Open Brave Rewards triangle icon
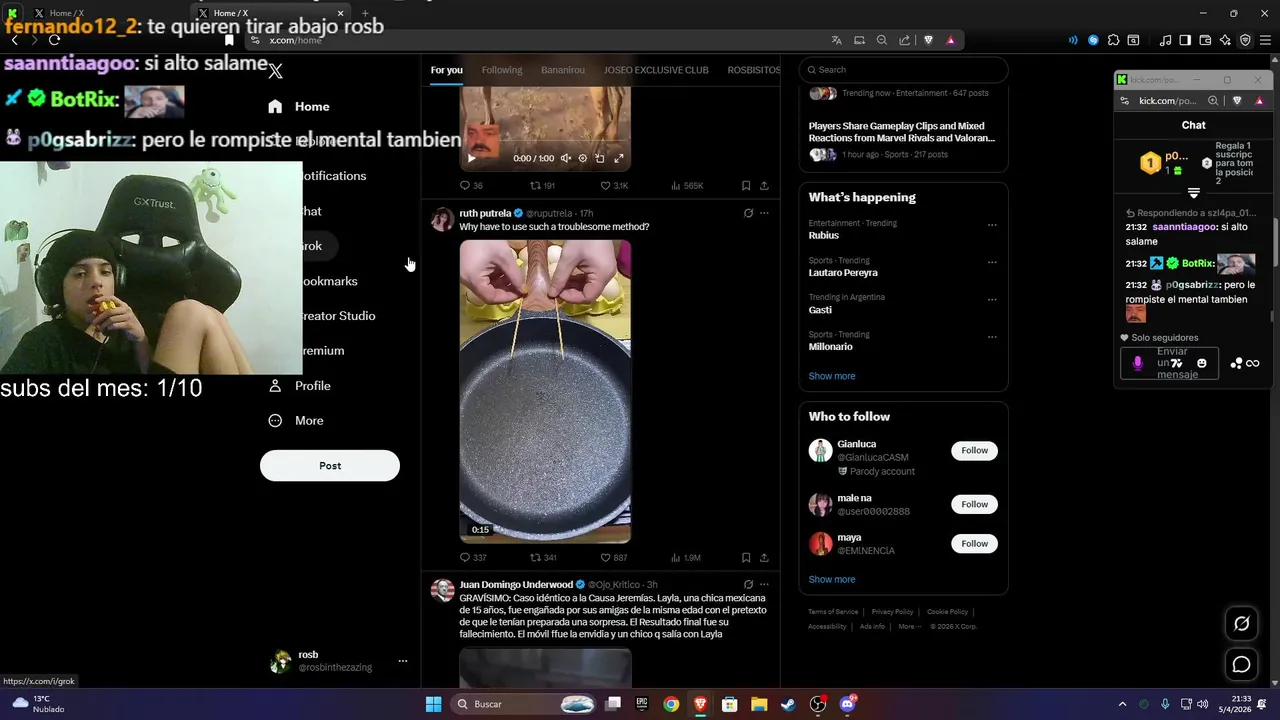 (x=950, y=40)
